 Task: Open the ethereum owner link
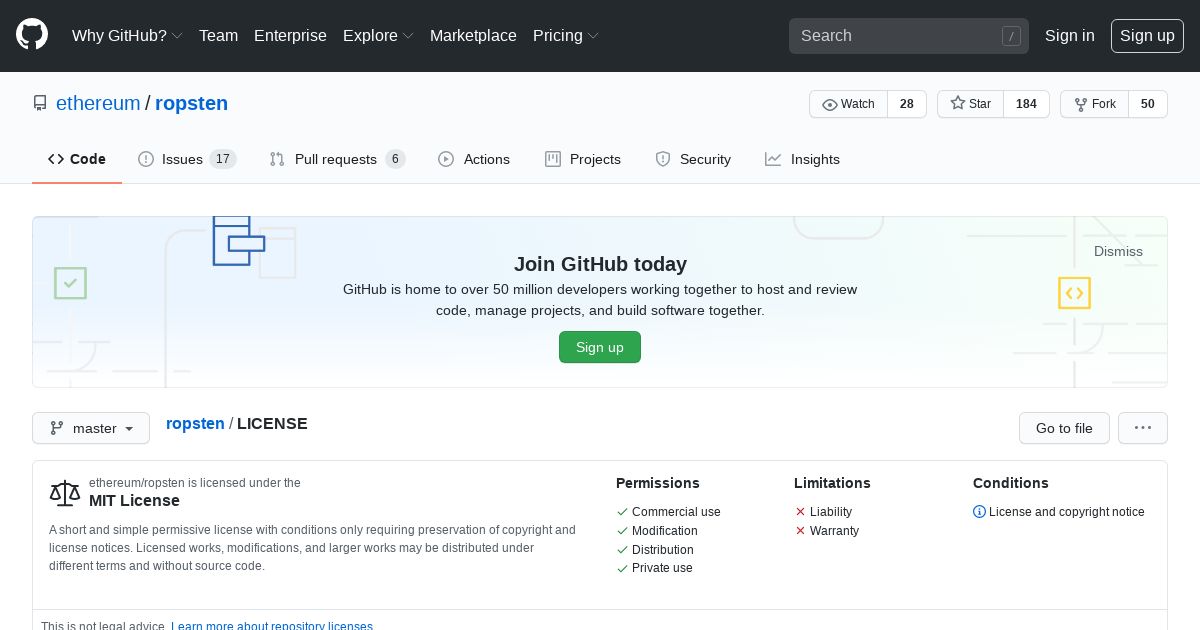98,103
